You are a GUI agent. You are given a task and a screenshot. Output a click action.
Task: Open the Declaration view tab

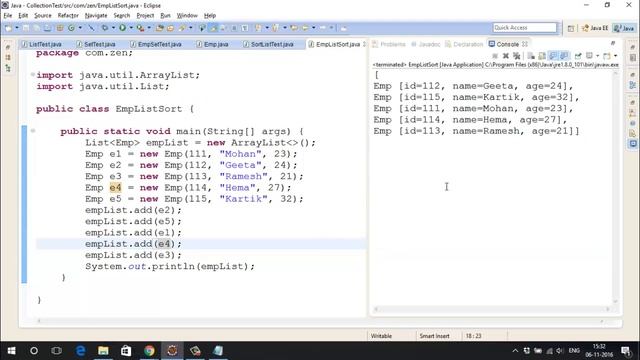pyautogui.click(x=464, y=44)
